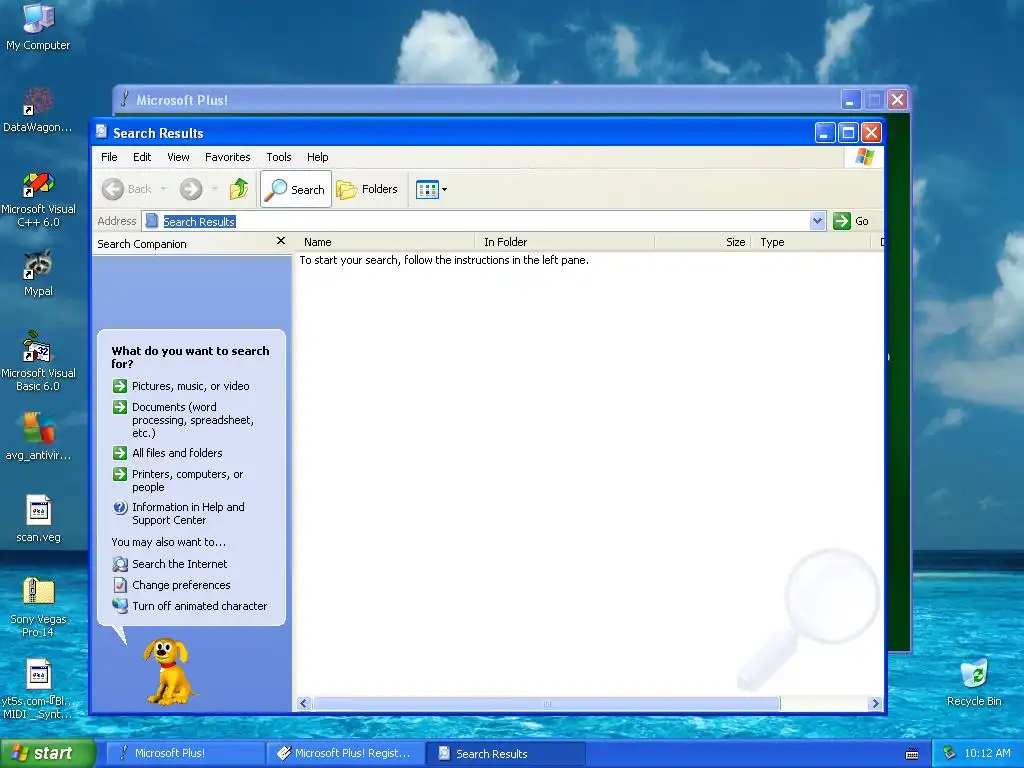Maximize the Search Results window
The height and width of the screenshot is (768, 1024).
click(848, 133)
